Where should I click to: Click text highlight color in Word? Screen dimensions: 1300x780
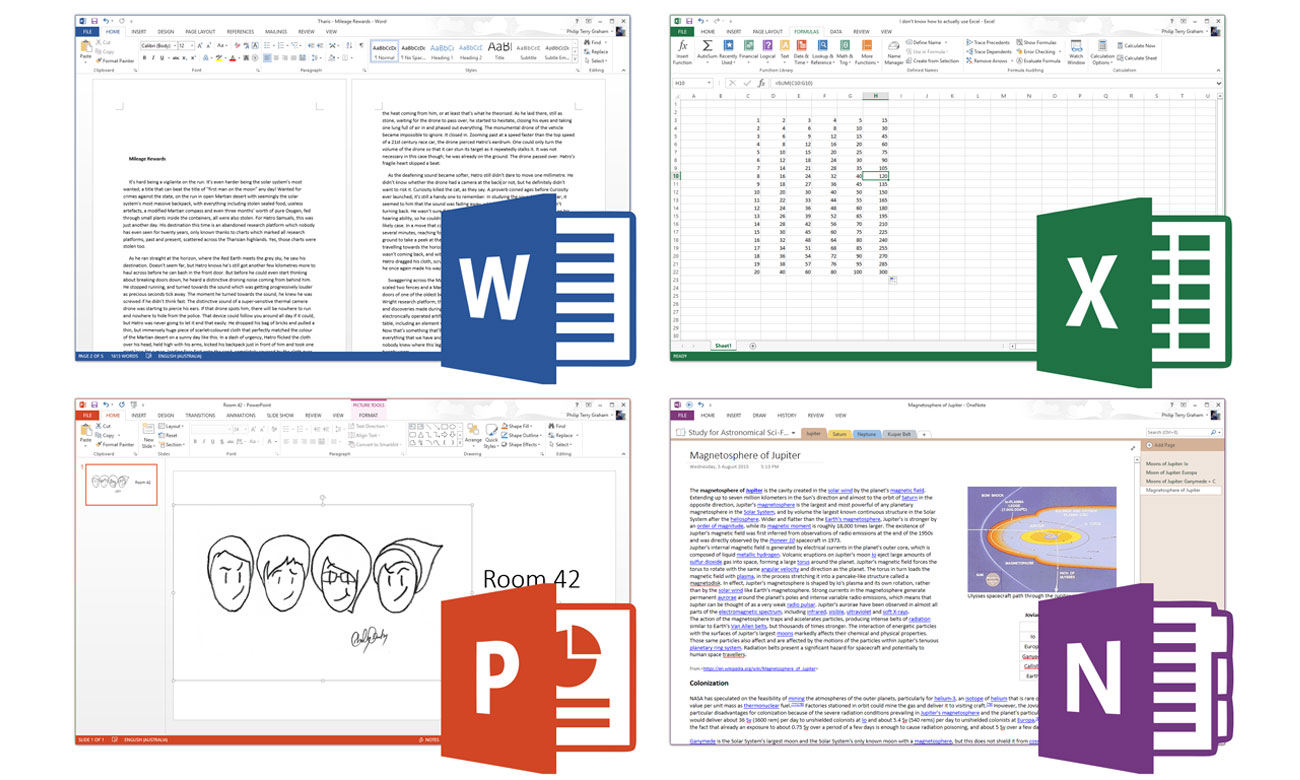pos(218,57)
